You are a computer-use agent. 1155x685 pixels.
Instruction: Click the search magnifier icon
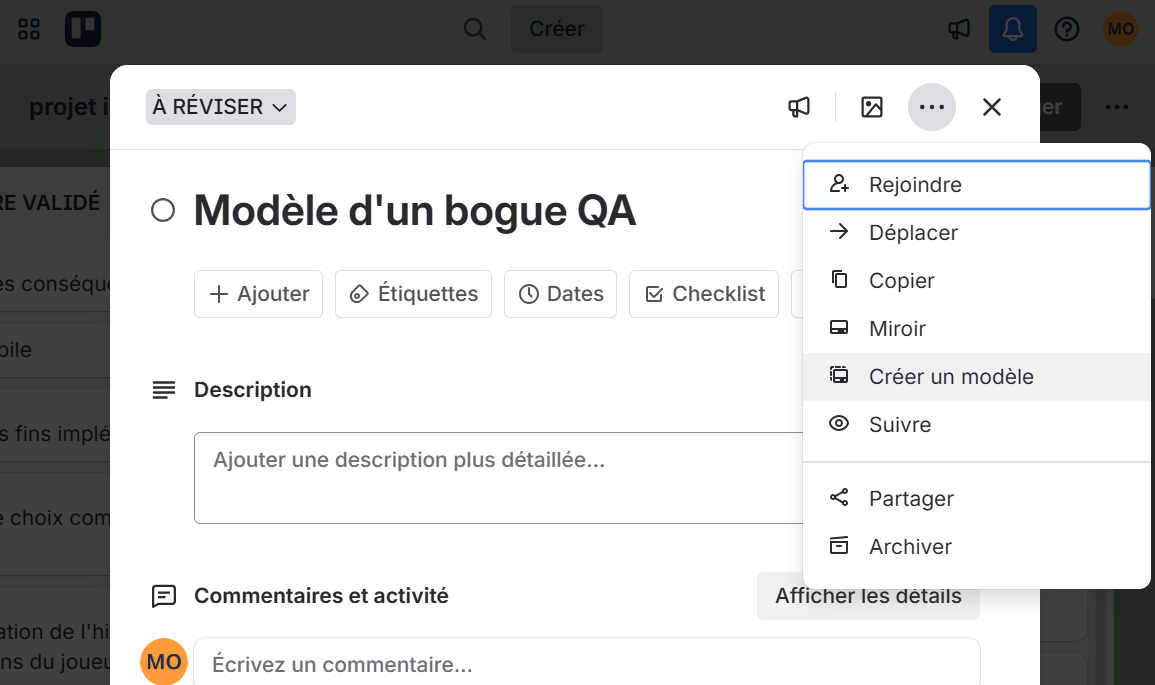(474, 29)
